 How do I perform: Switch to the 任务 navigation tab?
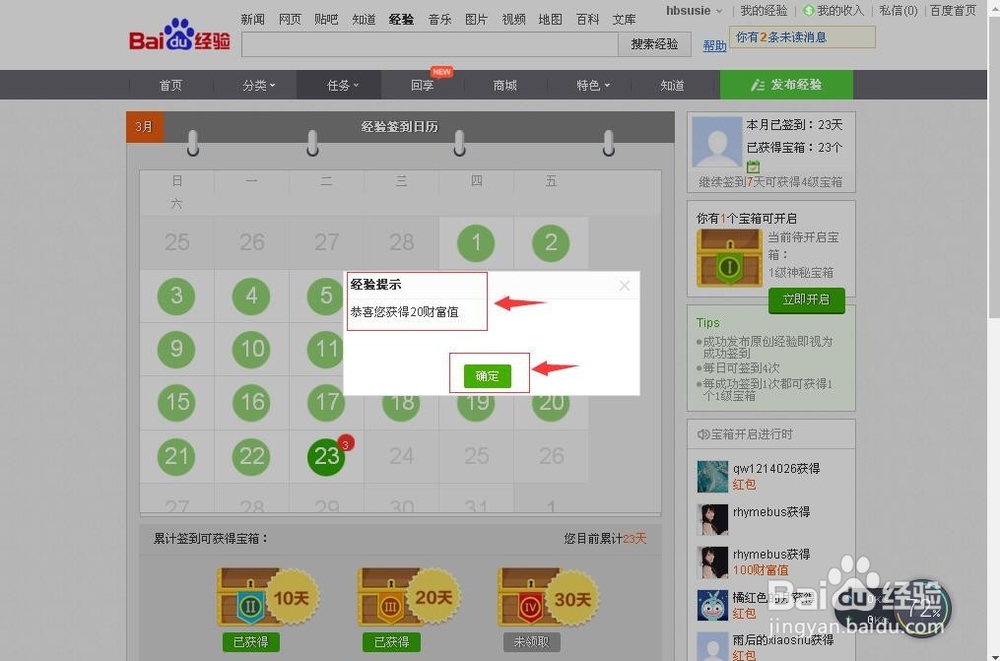coord(338,85)
